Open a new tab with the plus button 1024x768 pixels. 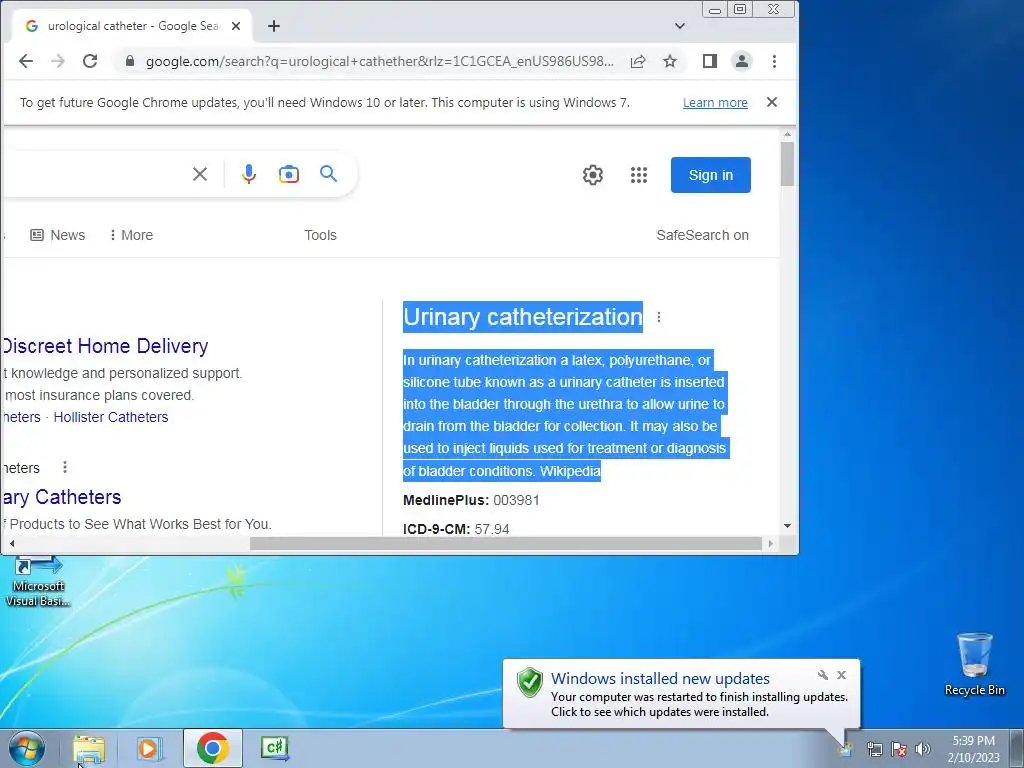point(274,26)
